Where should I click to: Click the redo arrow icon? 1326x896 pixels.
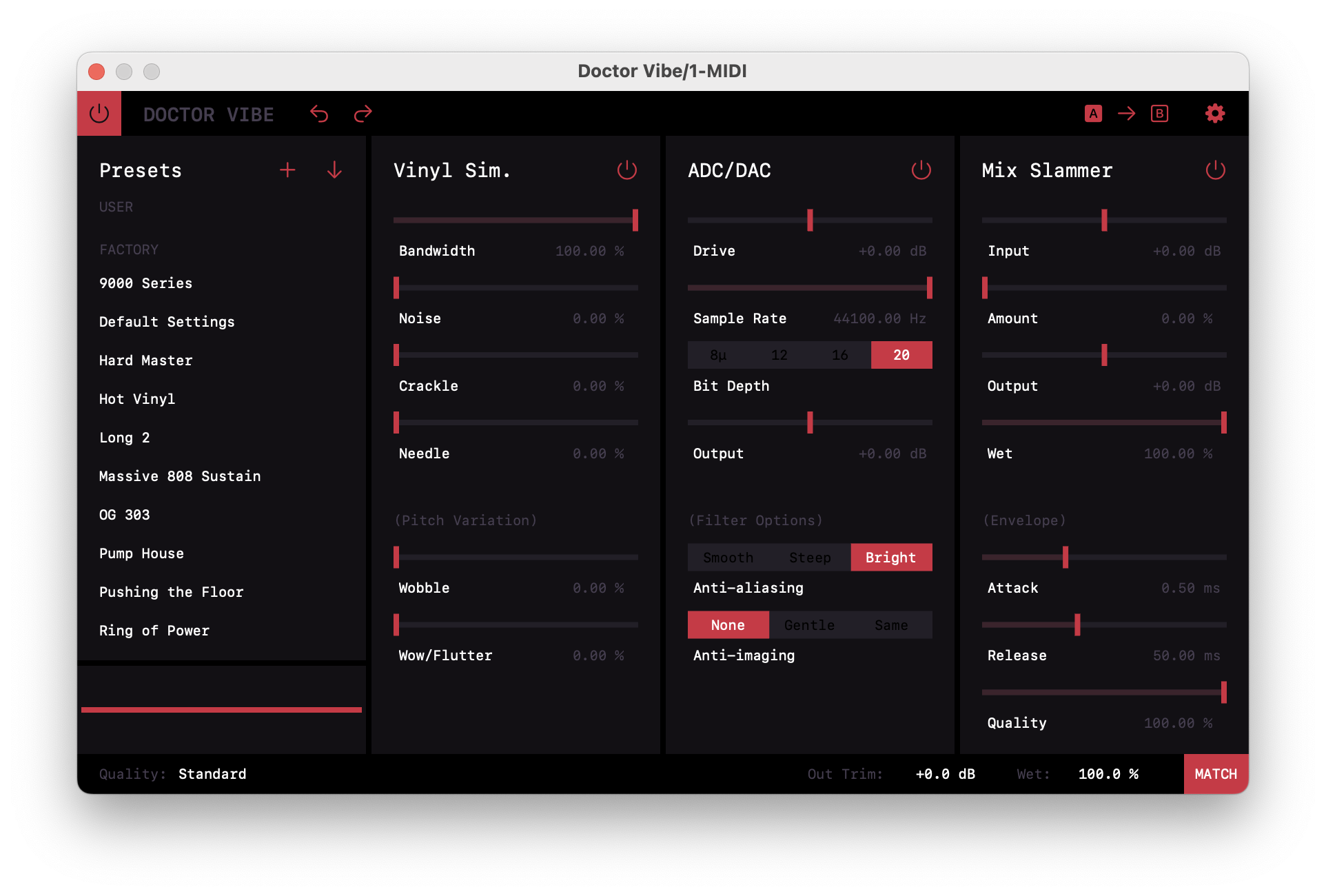coord(363,114)
